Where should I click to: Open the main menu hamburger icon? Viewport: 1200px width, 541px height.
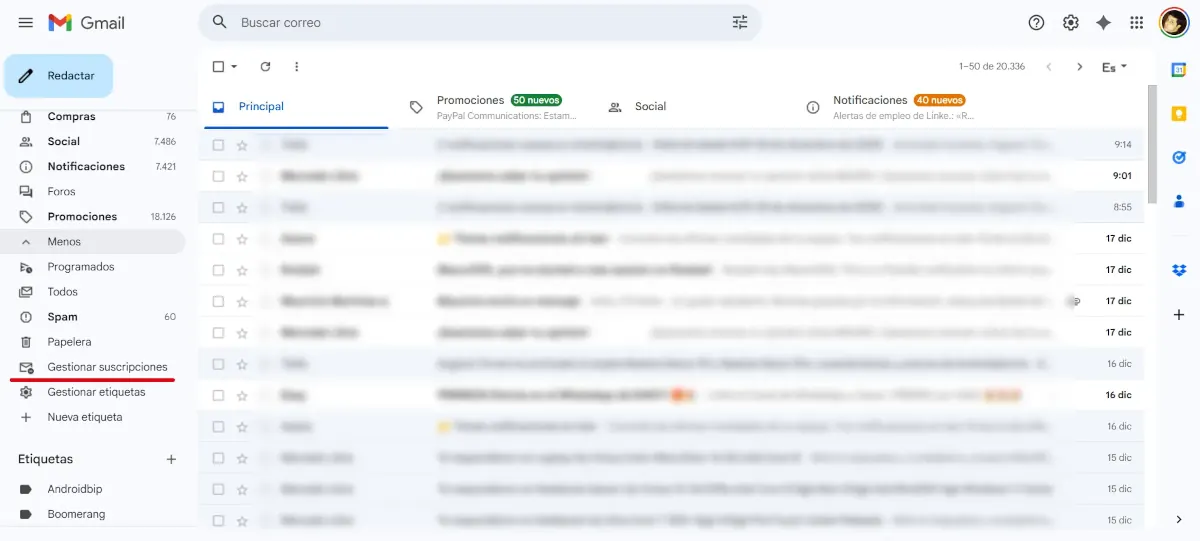[26, 22]
